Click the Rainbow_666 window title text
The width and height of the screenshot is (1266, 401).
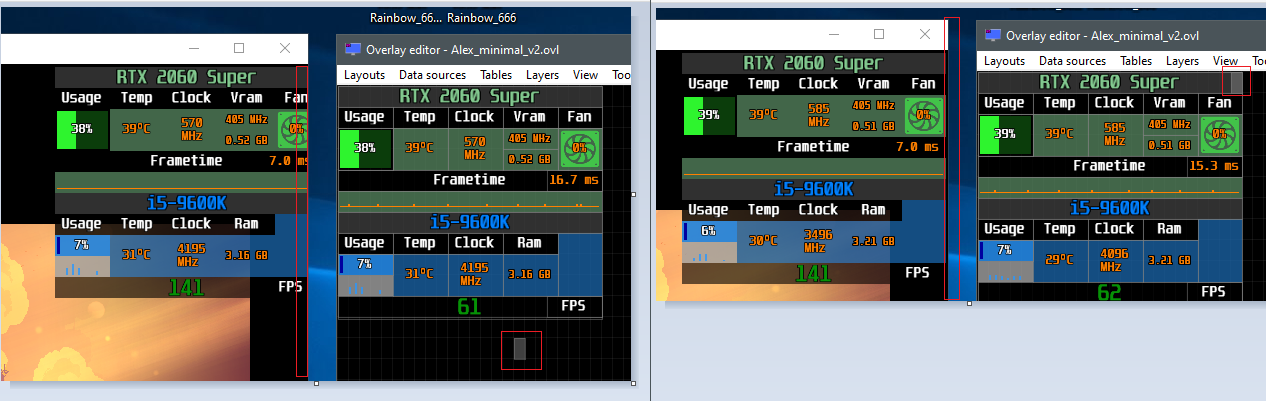click(x=482, y=18)
